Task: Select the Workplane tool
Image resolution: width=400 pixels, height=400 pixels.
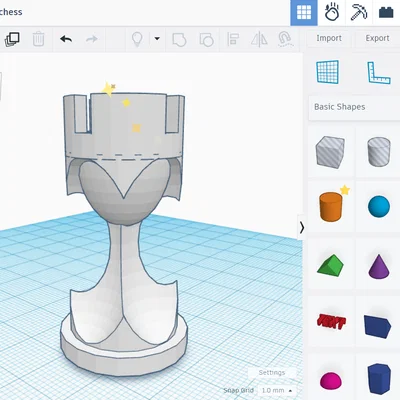Action: pyautogui.click(x=327, y=72)
